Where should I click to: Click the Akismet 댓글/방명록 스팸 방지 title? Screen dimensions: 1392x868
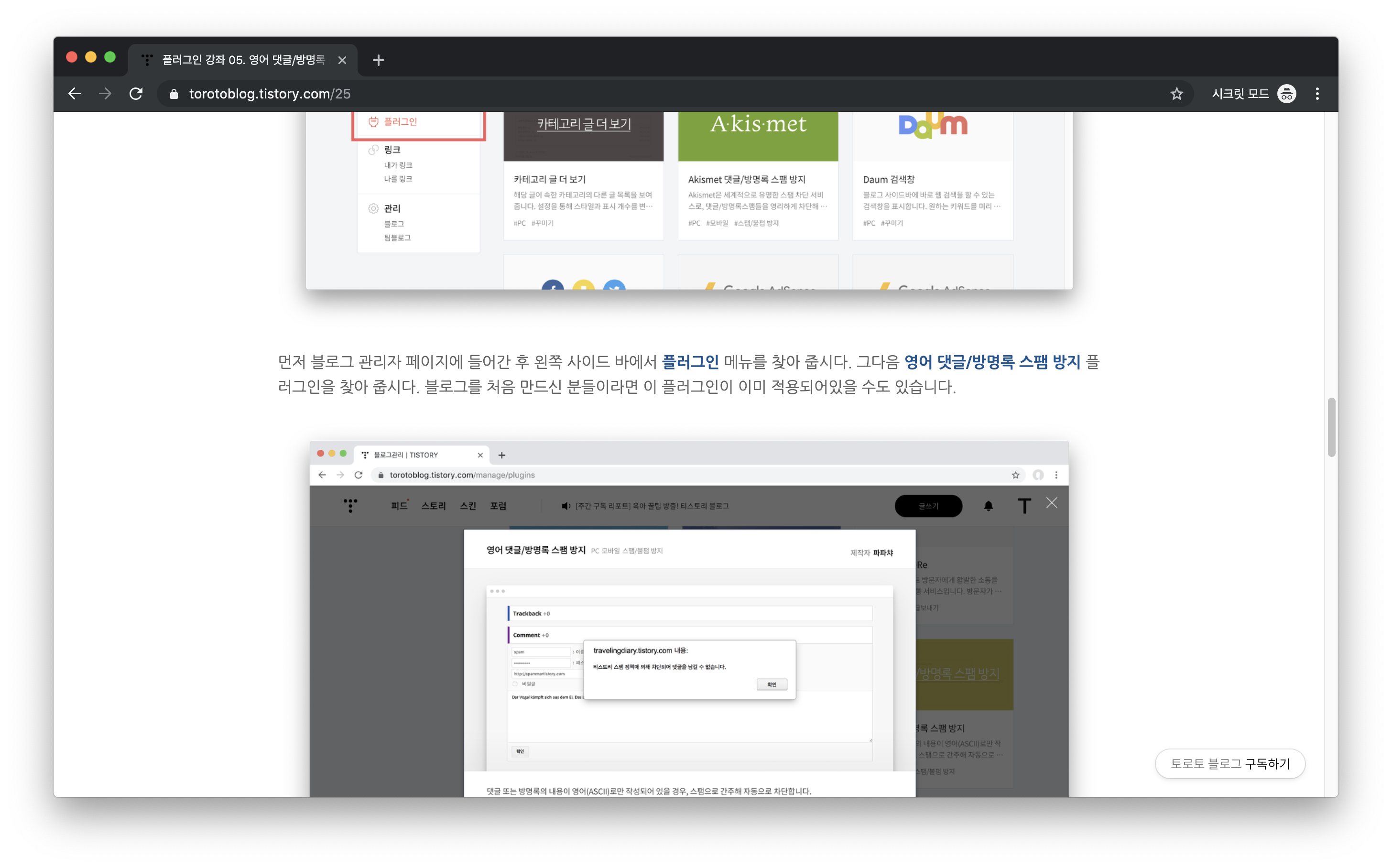(747, 180)
